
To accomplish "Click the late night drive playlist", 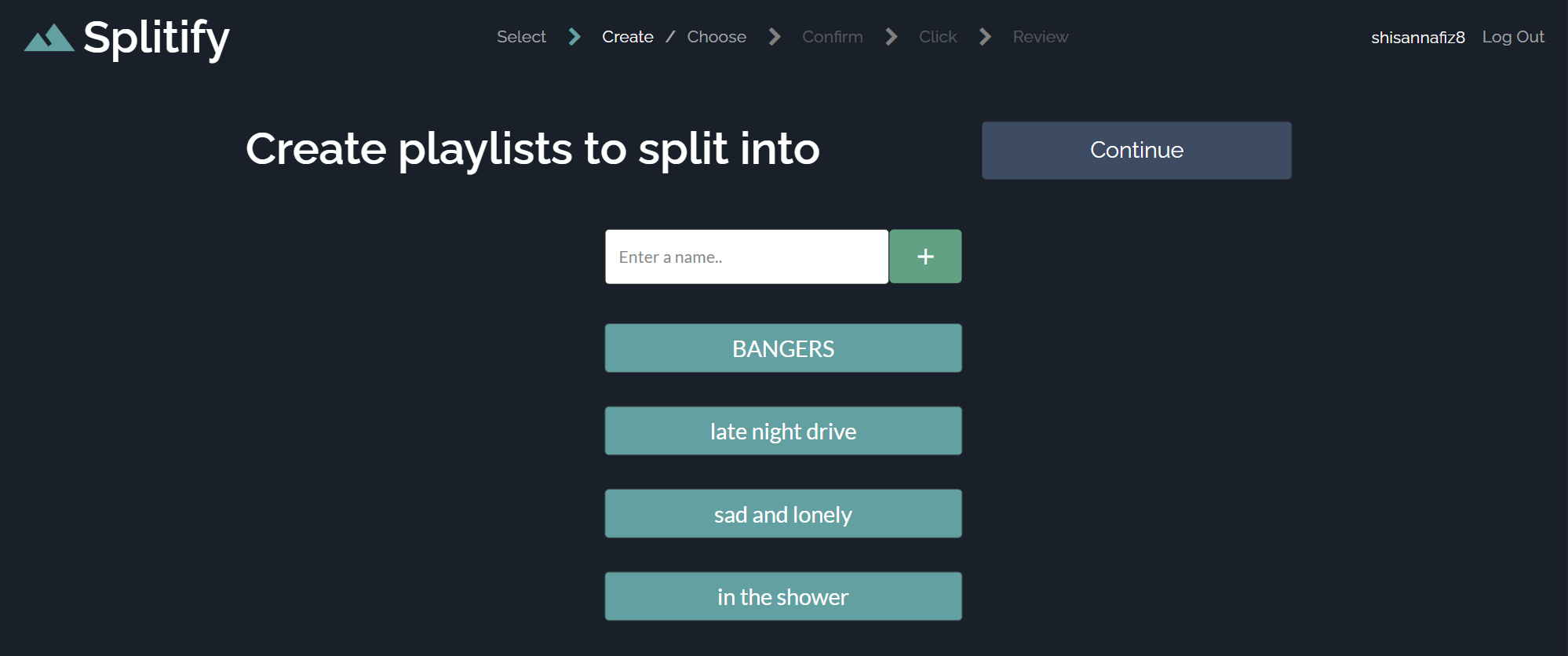I will 782,431.
